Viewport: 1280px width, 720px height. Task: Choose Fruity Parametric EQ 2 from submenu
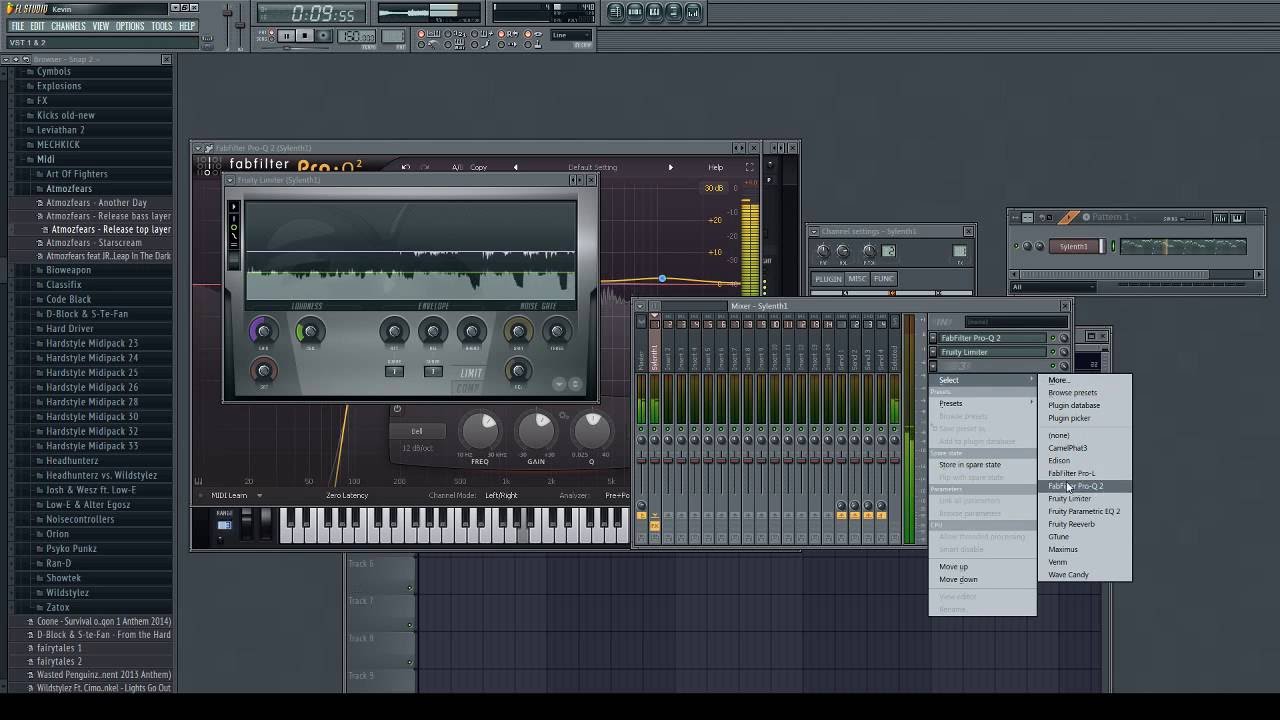[1084, 511]
